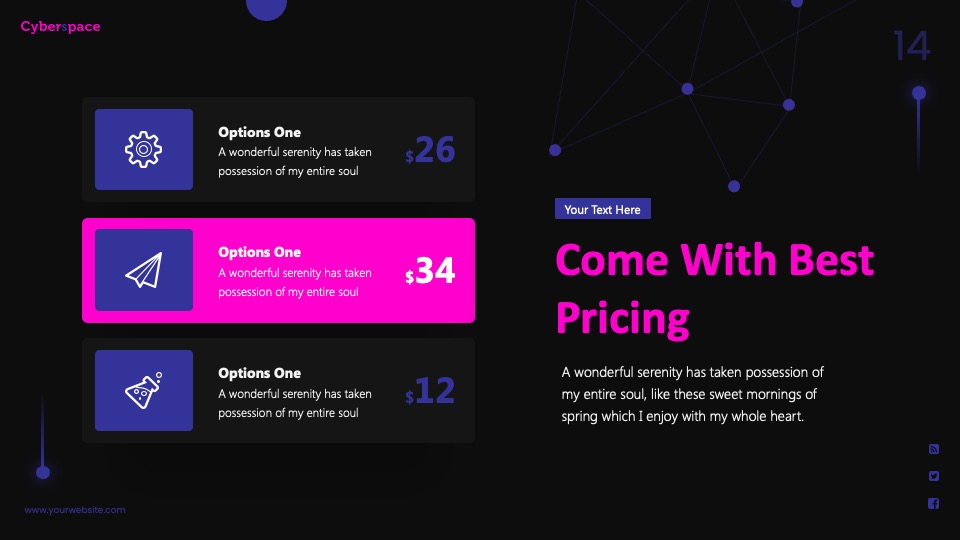
Task: Open the RSS feed icon
Action: pyautogui.click(x=934, y=449)
